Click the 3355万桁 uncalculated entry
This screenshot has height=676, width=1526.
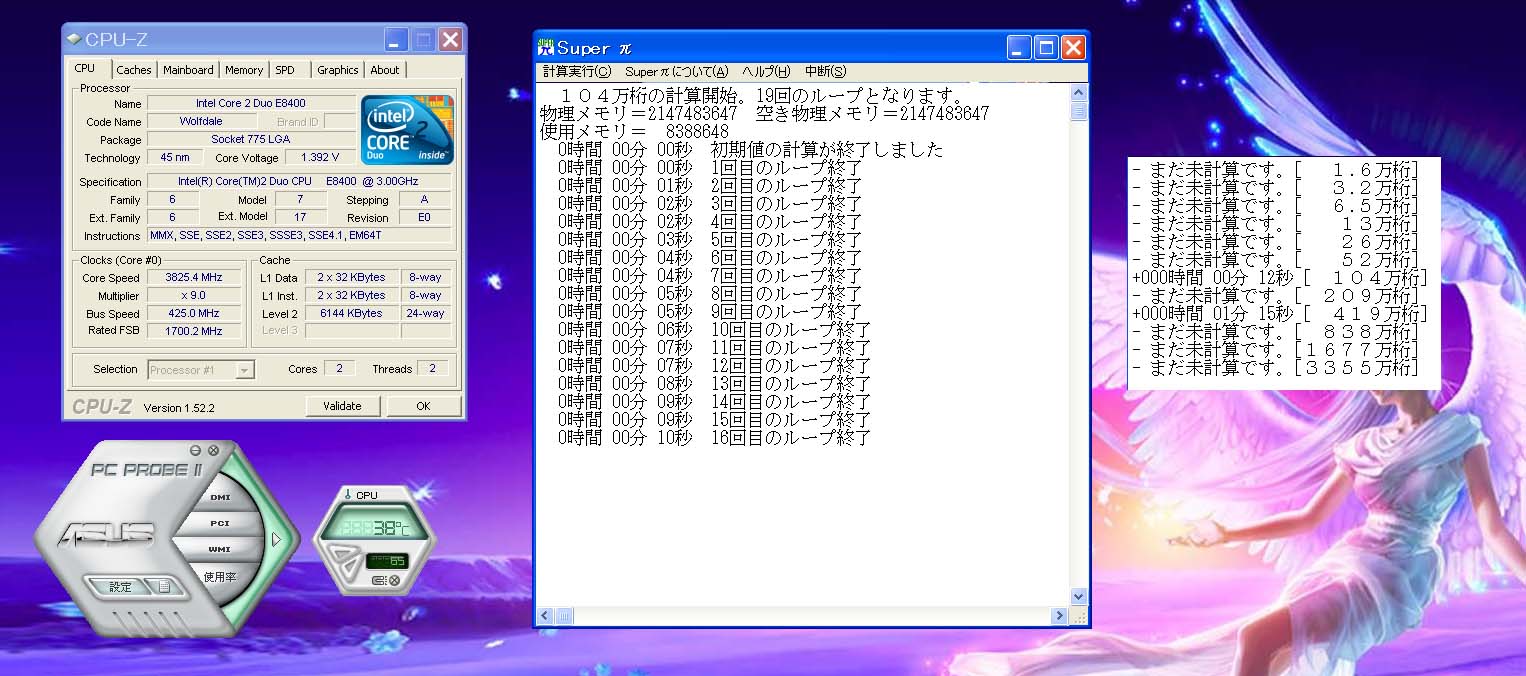click(1276, 368)
